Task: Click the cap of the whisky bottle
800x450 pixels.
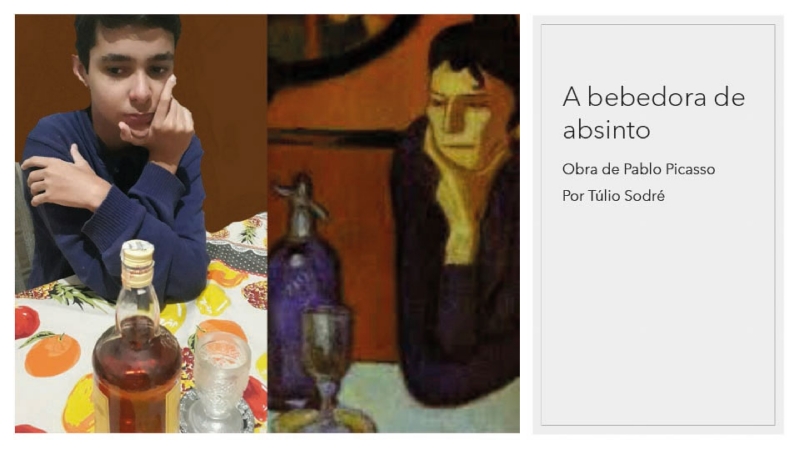Action: click(x=137, y=249)
